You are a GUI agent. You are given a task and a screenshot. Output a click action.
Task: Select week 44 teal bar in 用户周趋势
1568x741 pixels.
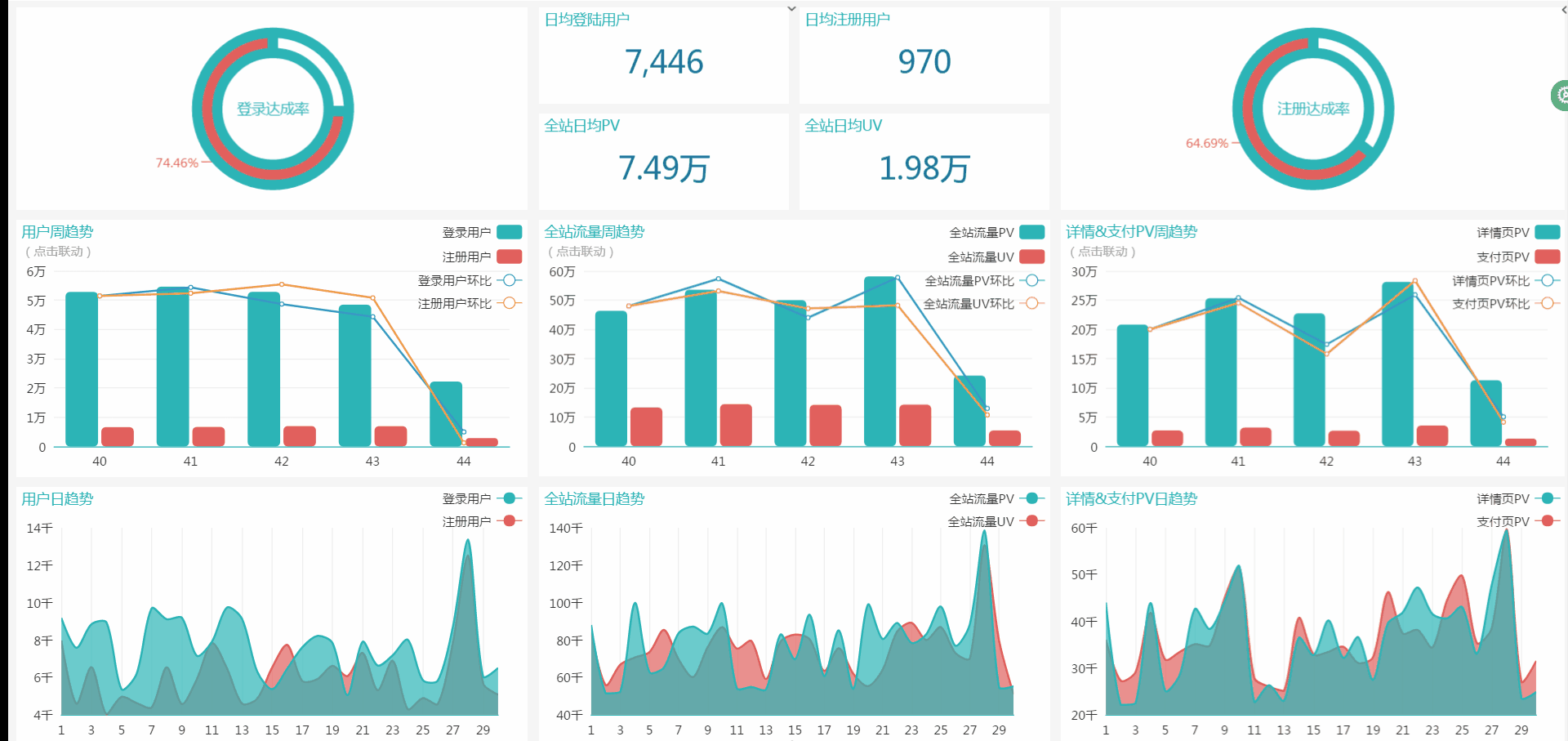click(x=446, y=414)
